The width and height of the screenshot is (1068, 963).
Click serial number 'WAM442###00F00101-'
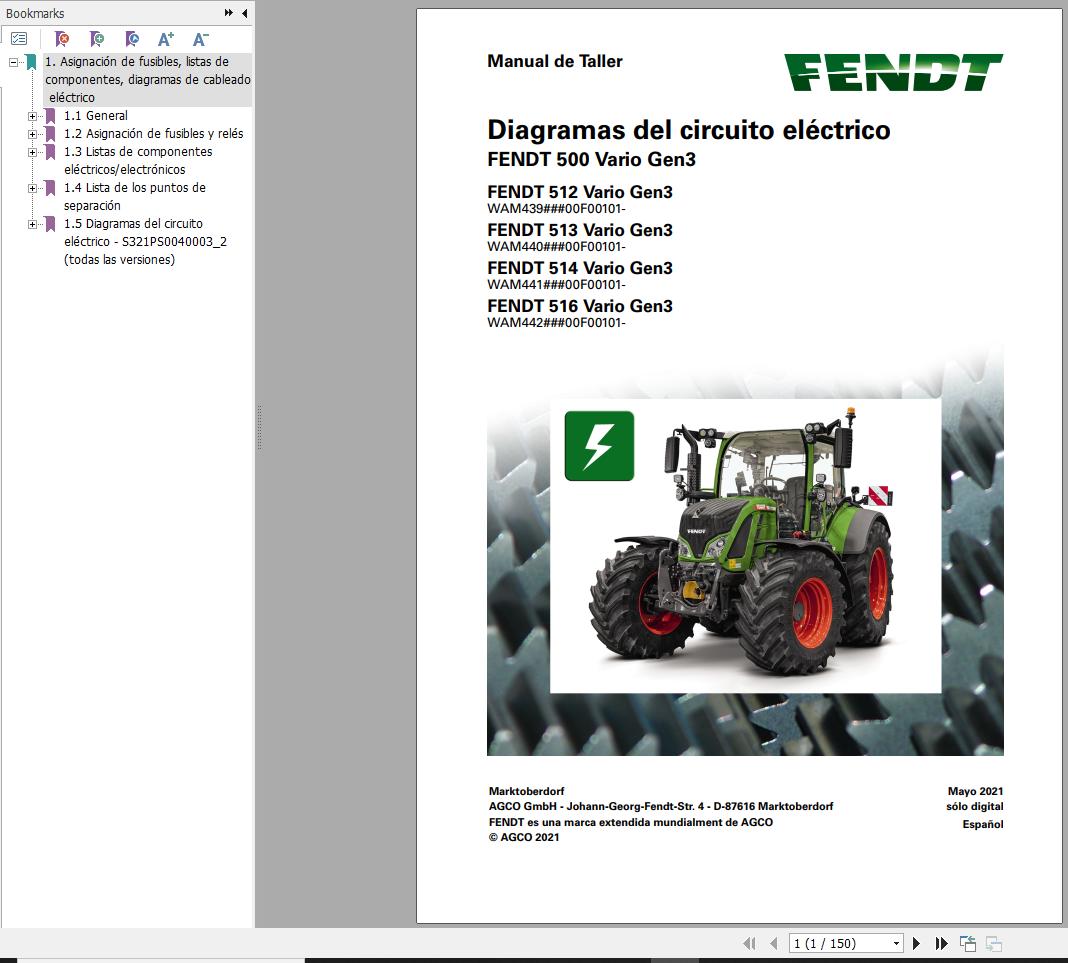coord(556,323)
